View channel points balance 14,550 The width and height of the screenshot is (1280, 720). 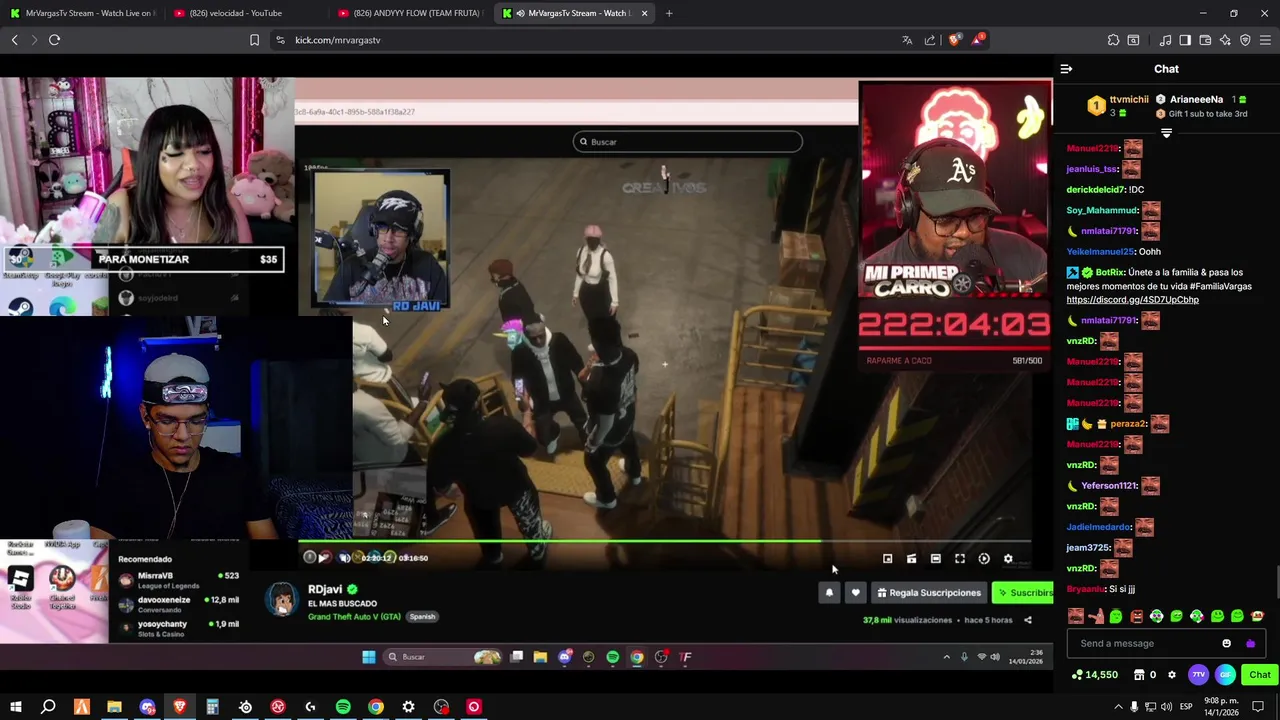tap(1094, 675)
